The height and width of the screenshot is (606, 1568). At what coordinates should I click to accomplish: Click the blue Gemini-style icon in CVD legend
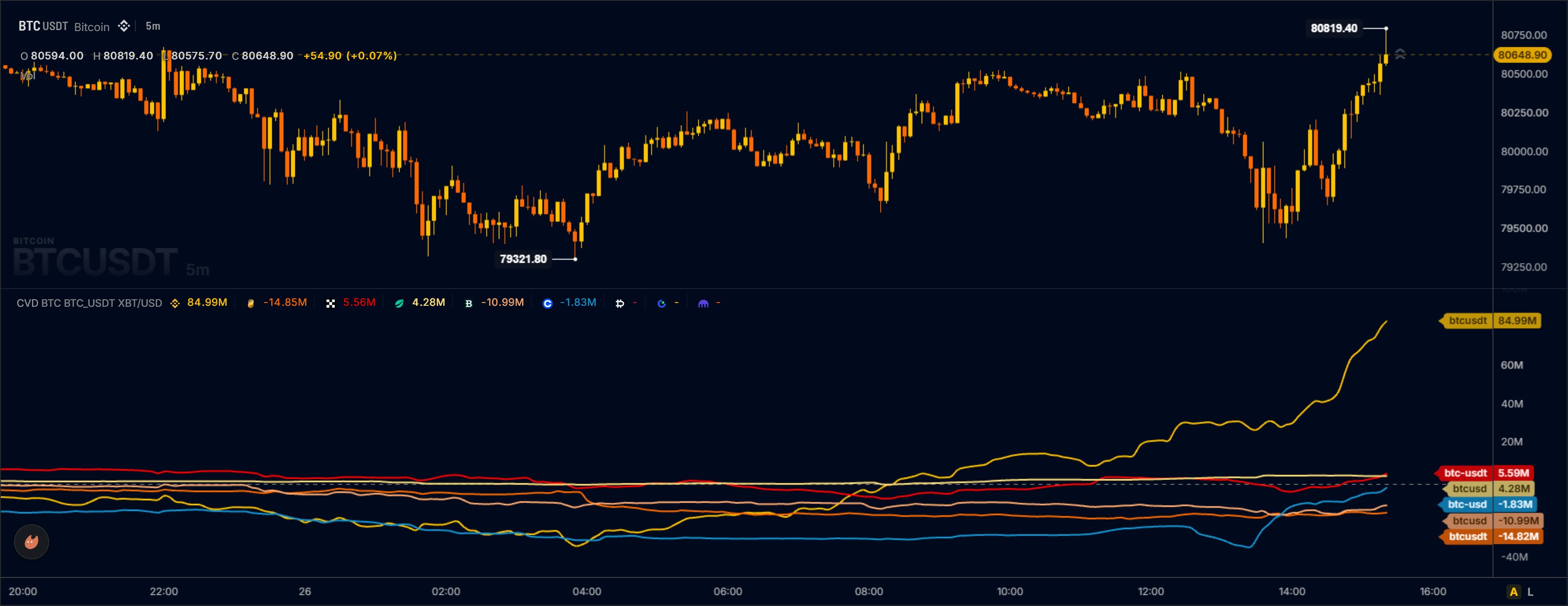point(662,303)
